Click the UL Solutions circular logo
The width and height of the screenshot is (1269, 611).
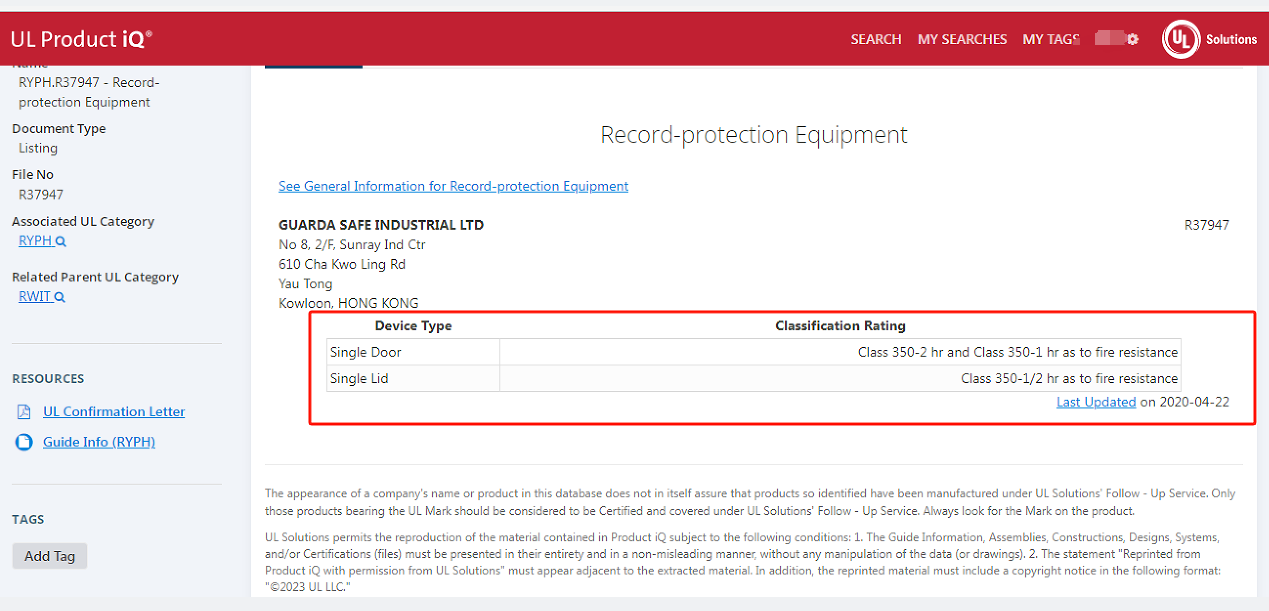tap(1181, 40)
